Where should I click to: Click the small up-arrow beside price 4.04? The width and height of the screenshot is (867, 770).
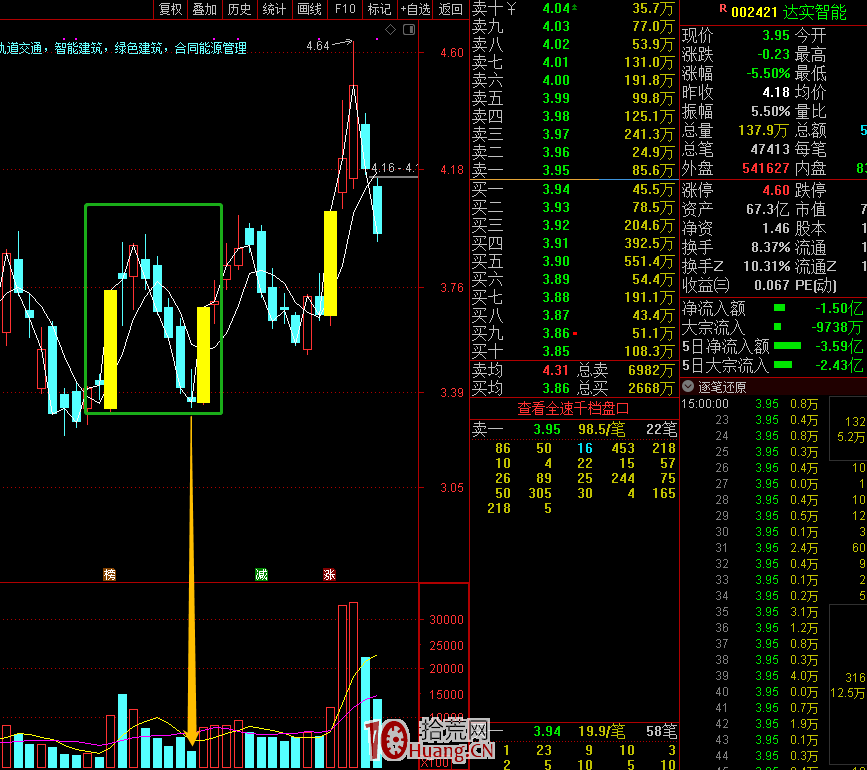(574, 7)
